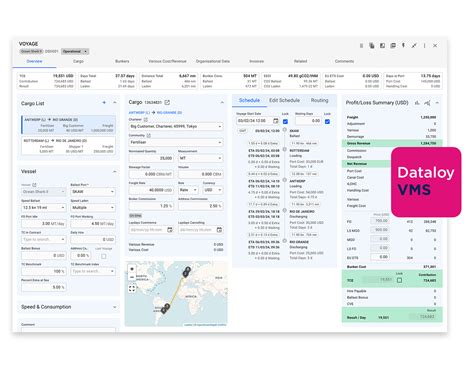The height and width of the screenshot is (370, 474).
Task: Open the Speed Laden Multiple dropdown
Action: pos(93,208)
